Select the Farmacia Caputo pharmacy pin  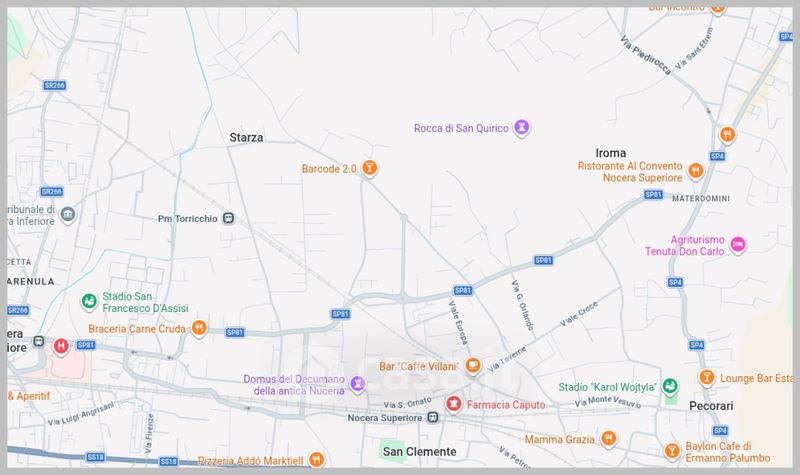point(453,404)
